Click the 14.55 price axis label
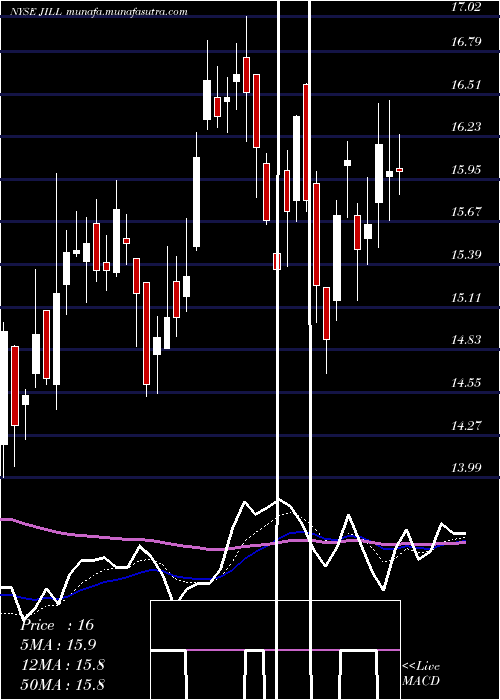Viewport: 500px width, 700px height. [467, 383]
